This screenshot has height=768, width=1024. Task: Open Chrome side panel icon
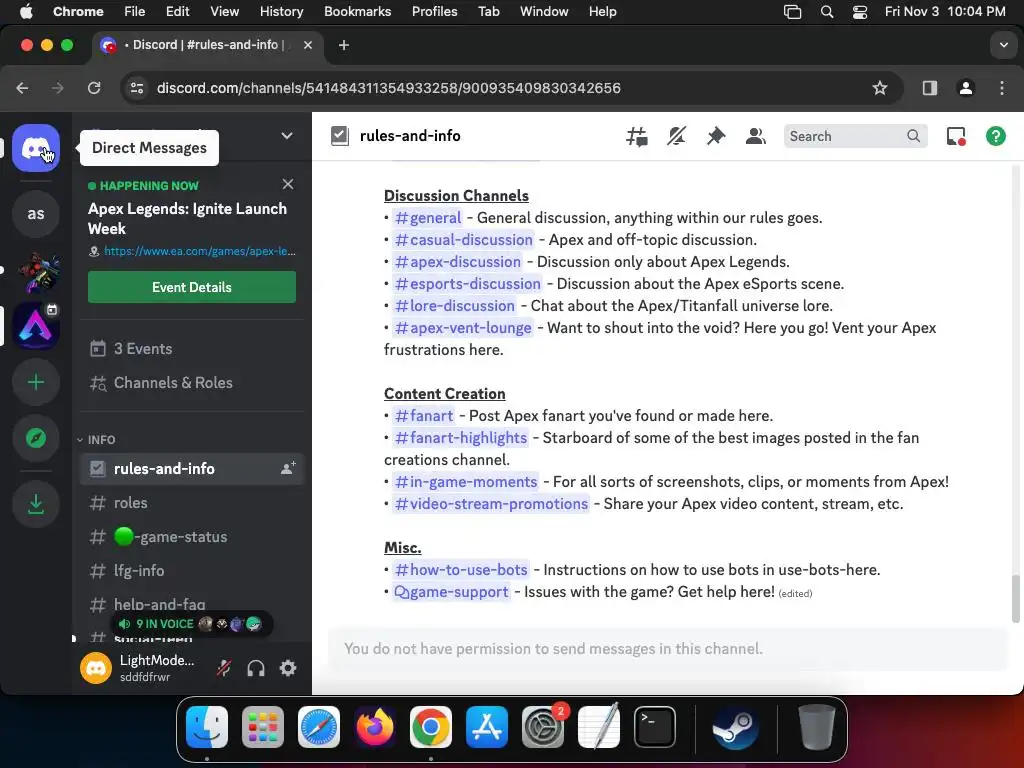(929, 88)
